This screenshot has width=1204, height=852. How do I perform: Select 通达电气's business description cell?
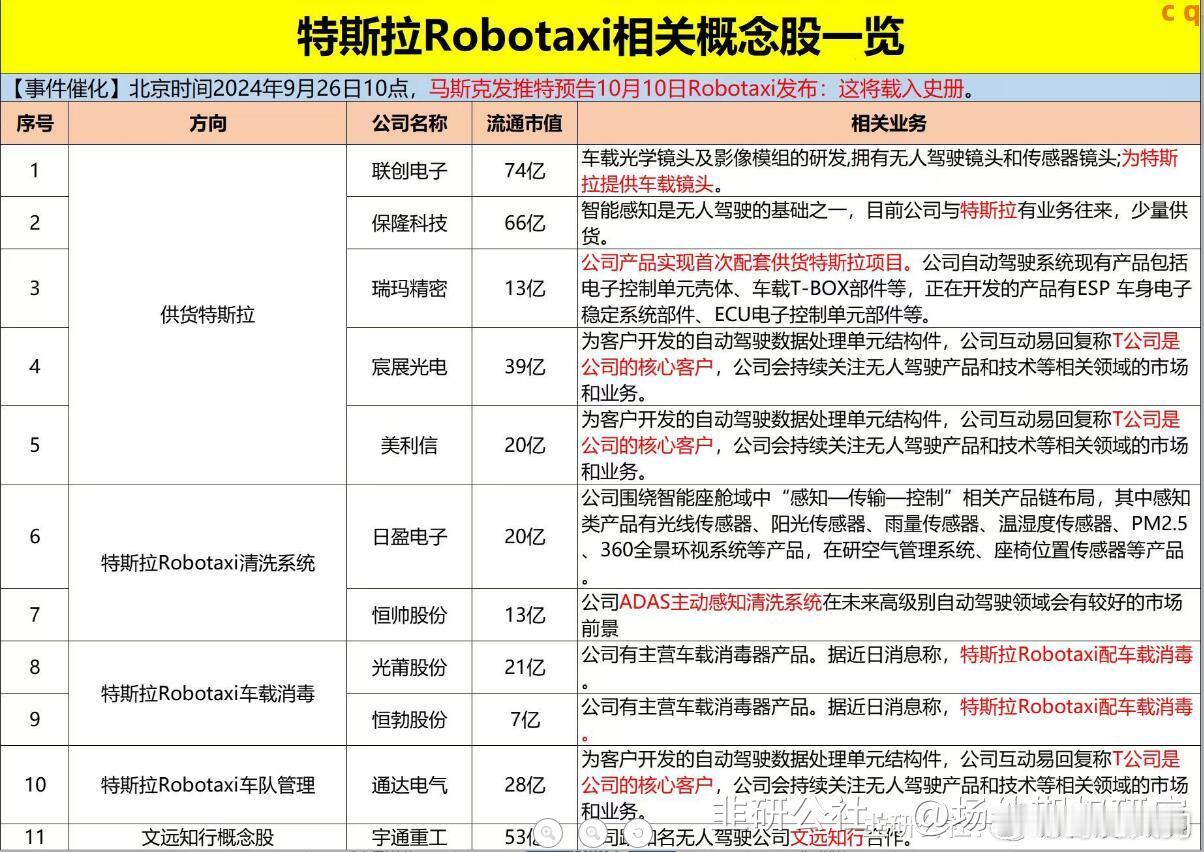pyautogui.click(x=889, y=785)
